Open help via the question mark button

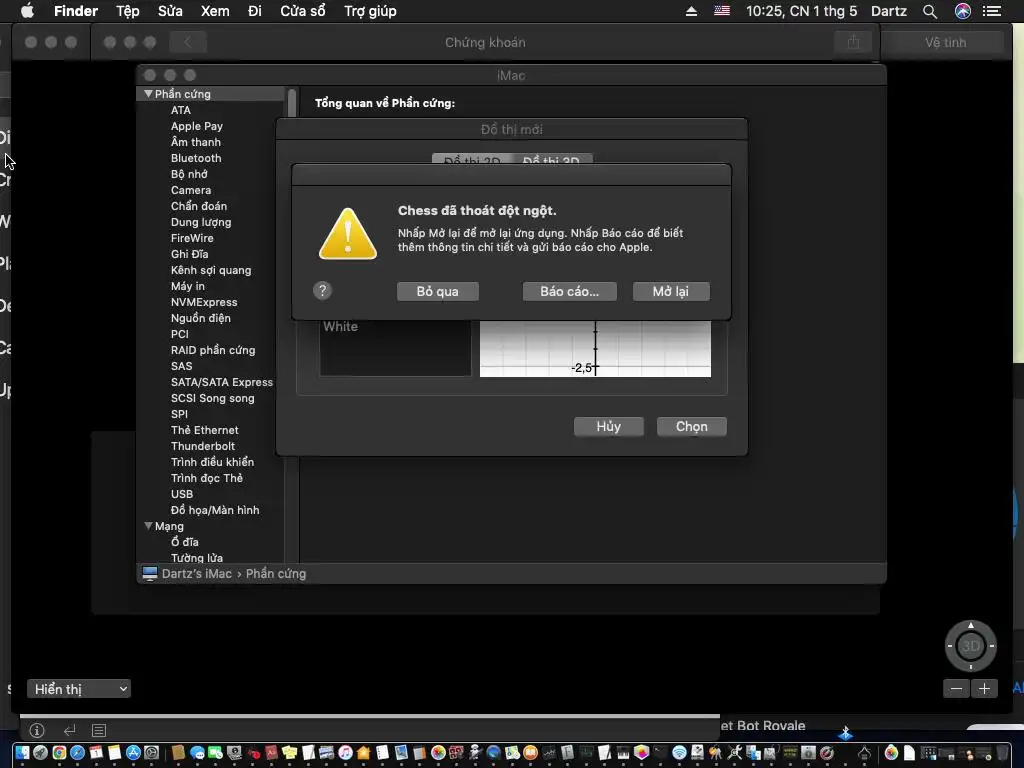[x=322, y=291]
